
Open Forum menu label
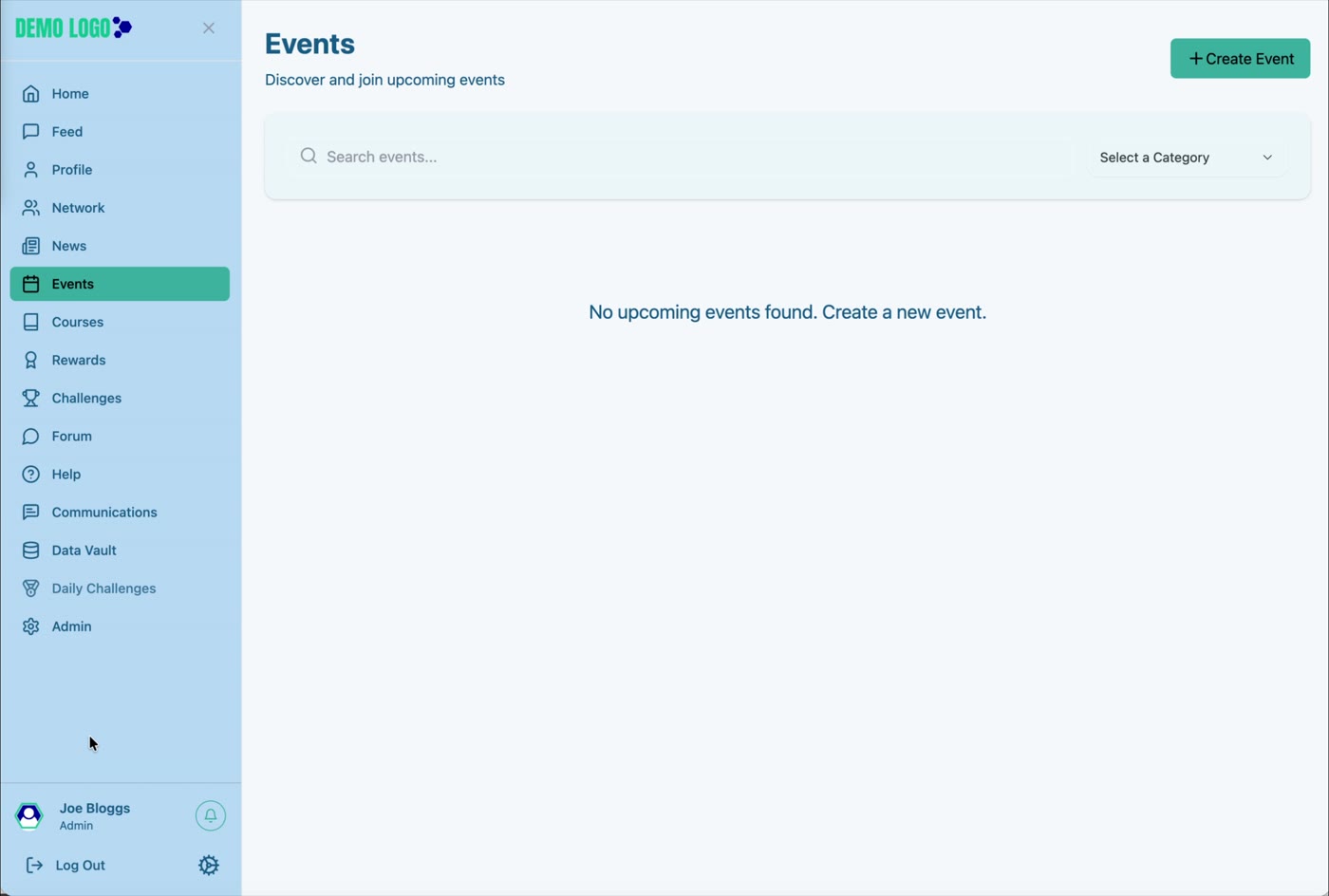coord(72,436)
